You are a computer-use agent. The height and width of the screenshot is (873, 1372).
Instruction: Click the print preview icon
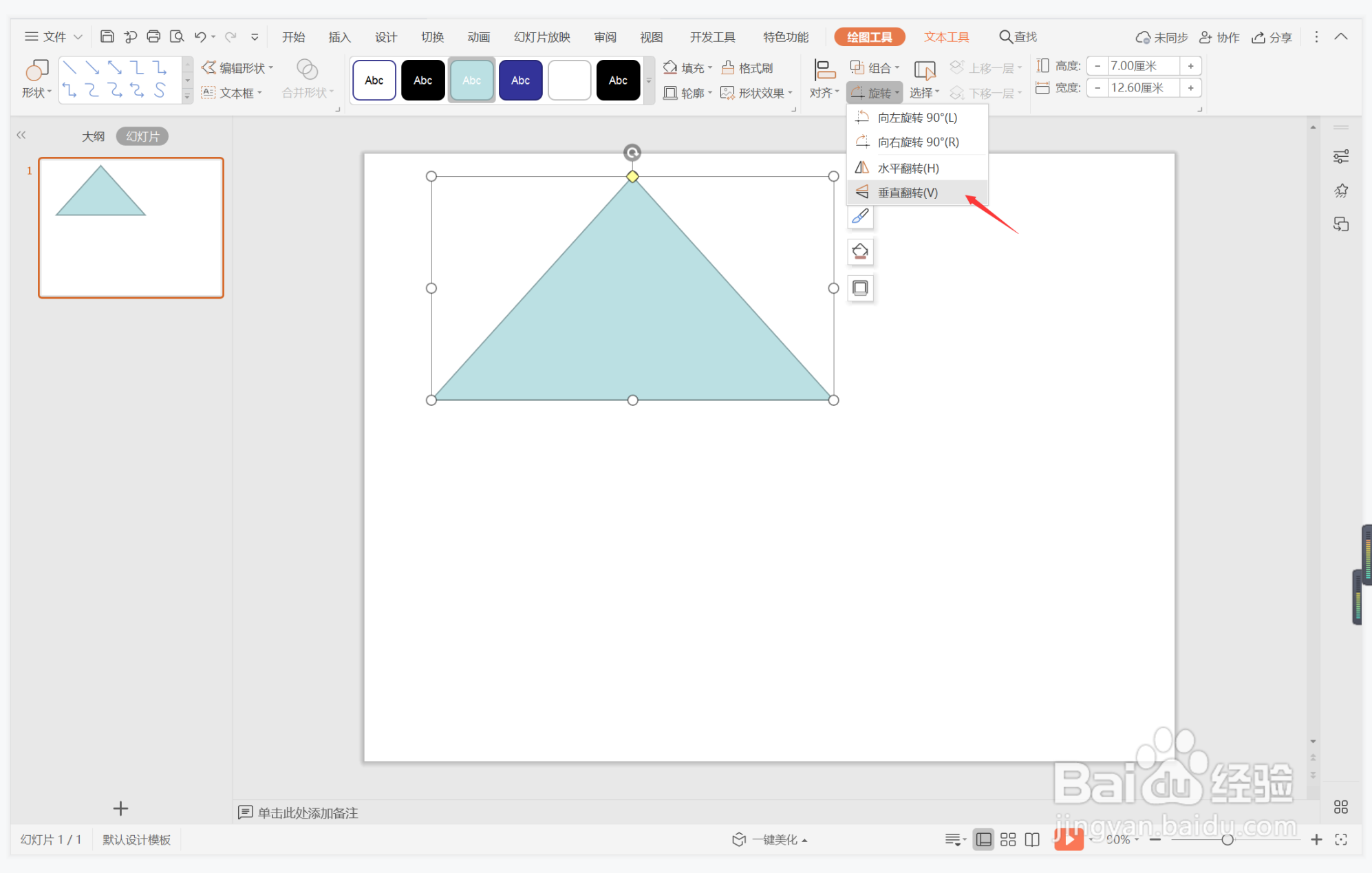(177, 36)
